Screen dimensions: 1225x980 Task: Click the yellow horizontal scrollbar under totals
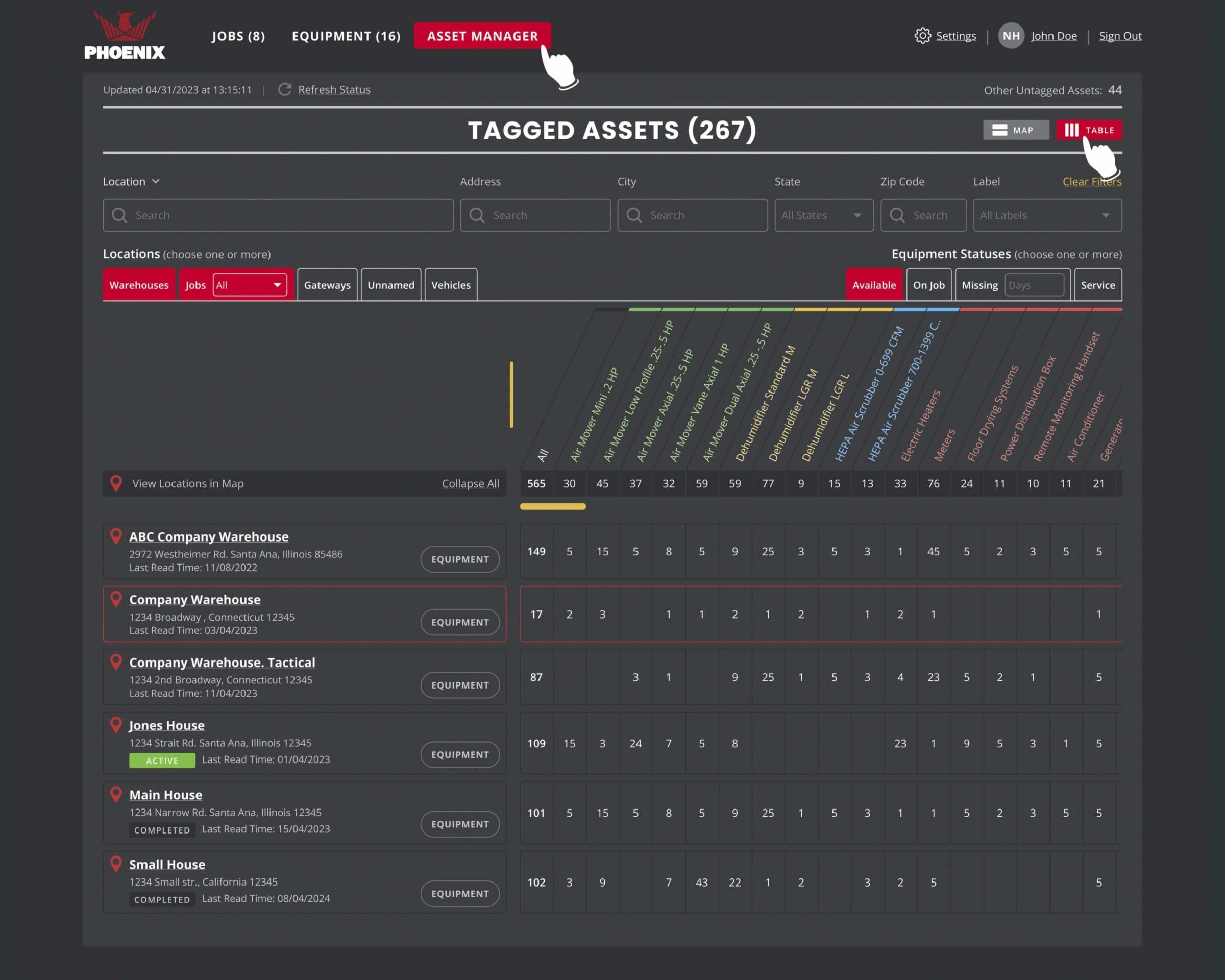click(x=552, y=507)
